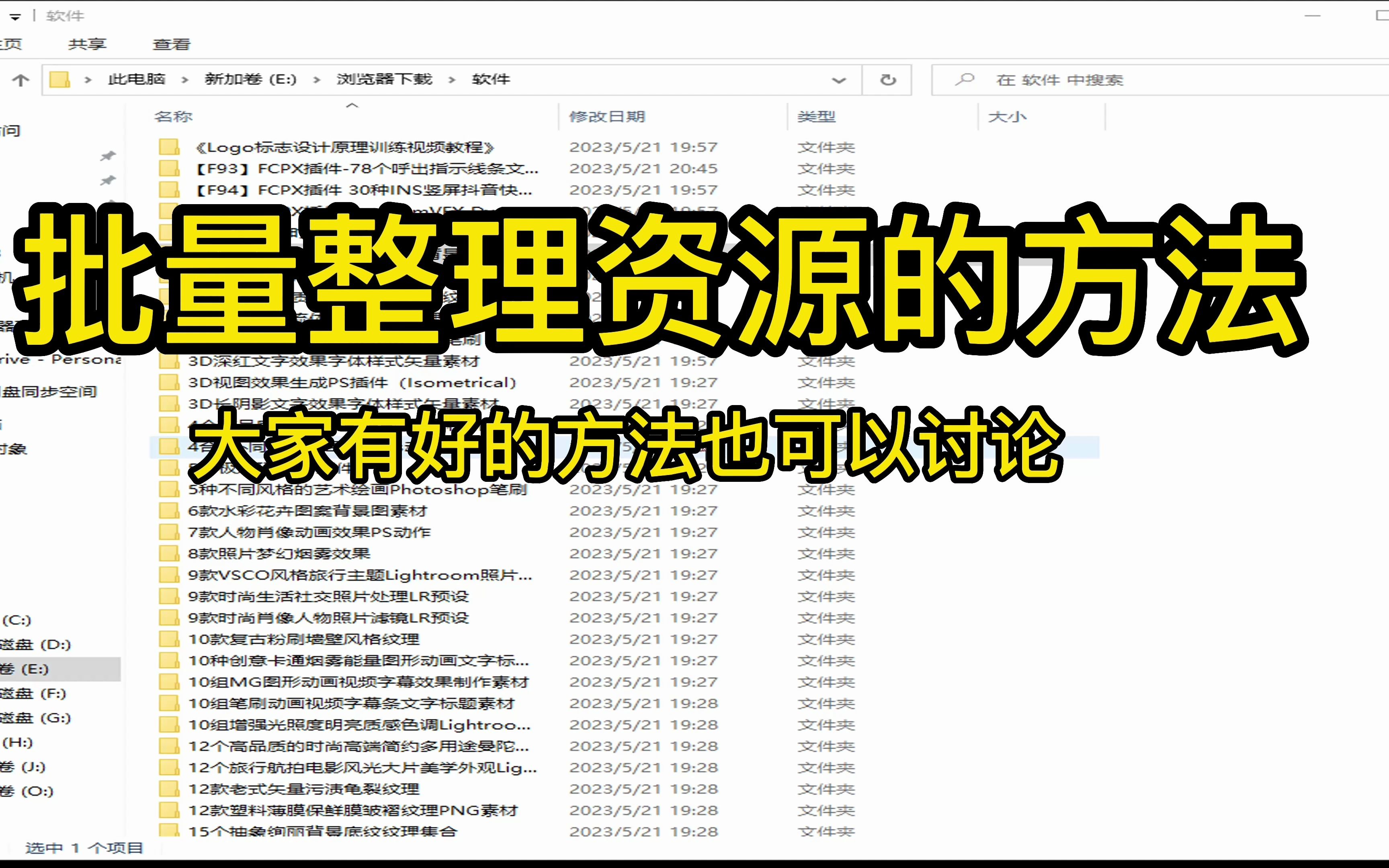This screenshot has height=868, width=1389.
Task: Select folder 9款时尚肖像人物照片滤镜LR预设
Action: (328, 618)
